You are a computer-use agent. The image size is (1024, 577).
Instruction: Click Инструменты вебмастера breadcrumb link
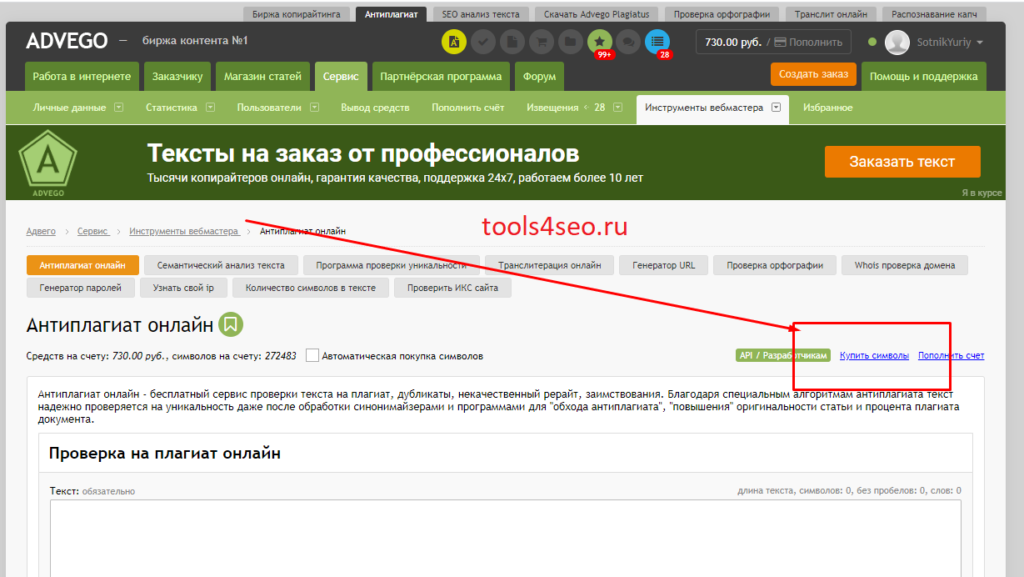point(184,231)
